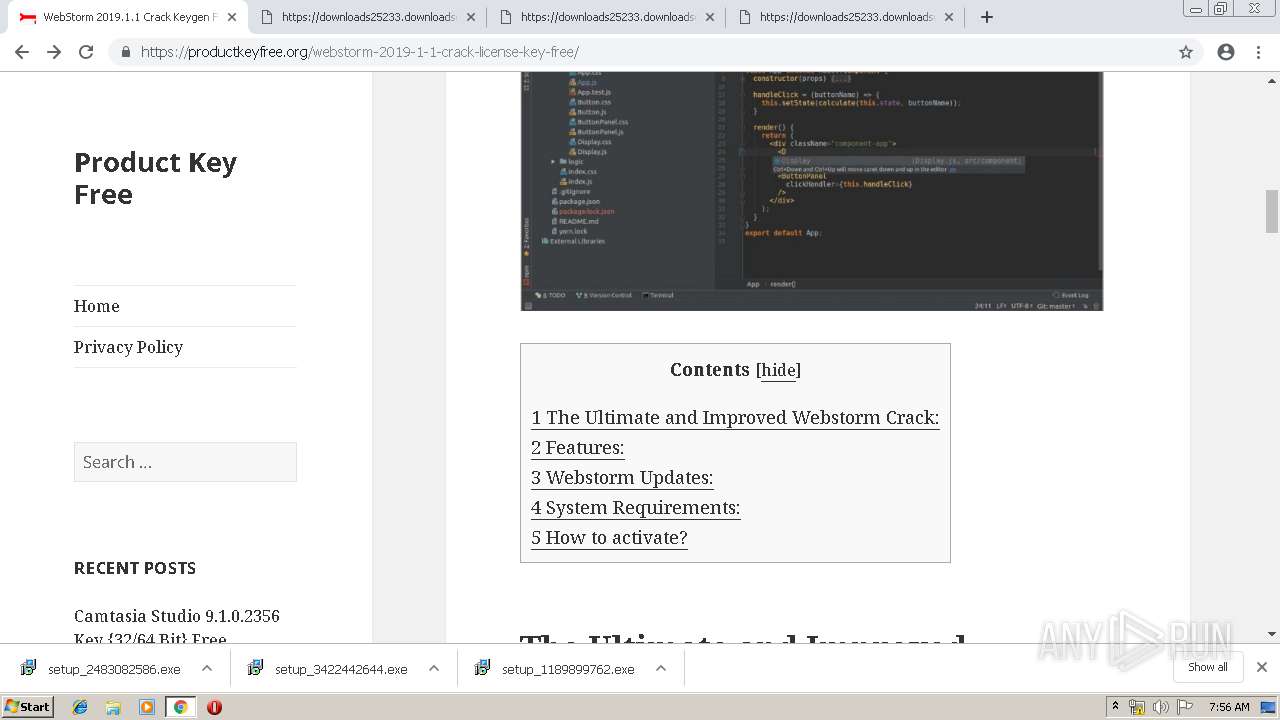Go back to the previous page
This screenshot has height=720, width=1280.
pyautogui.click(x=22, y=52)
